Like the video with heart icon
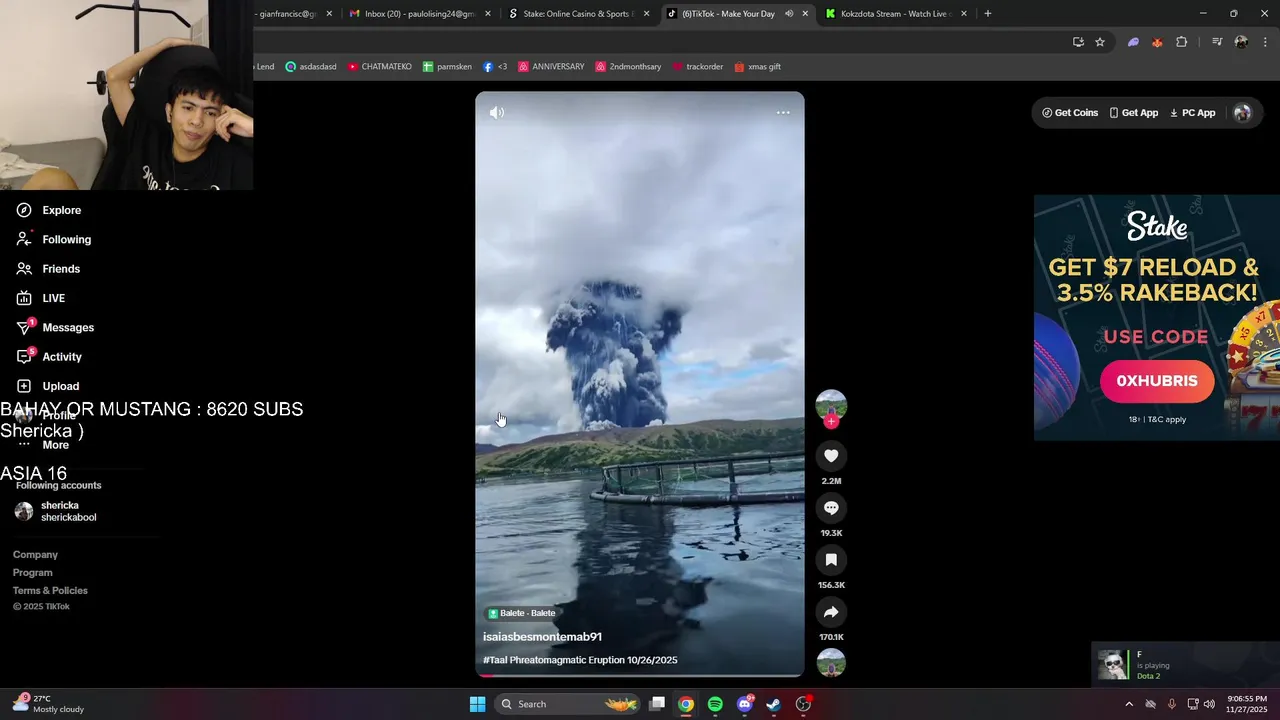The height and width of the screenshot is (720, 1280). [831, 456]
